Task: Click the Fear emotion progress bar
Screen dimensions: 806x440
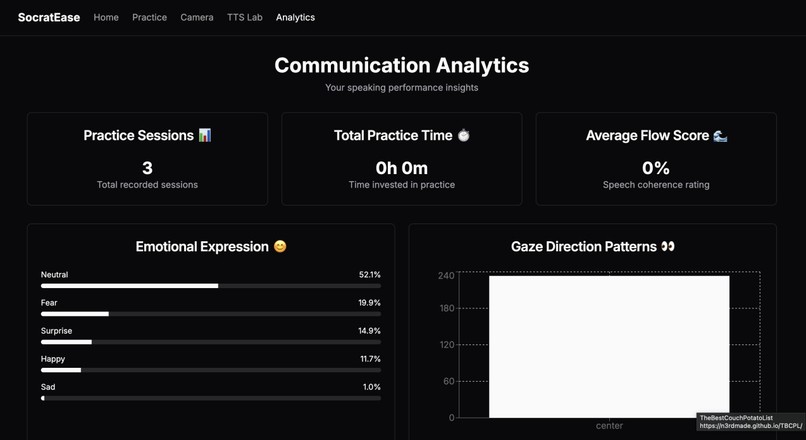Action: coord(211,314)
